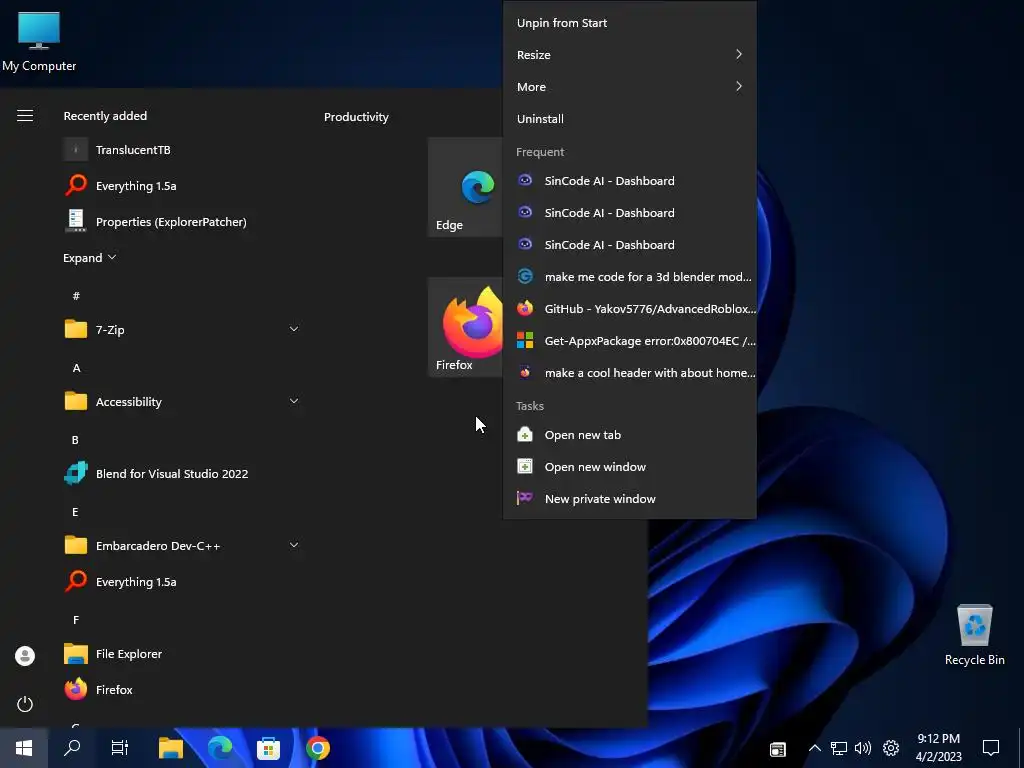Expand the Recently added list
The width and height of the screenshot is (1024, 768).
click(x=89, y=257)
